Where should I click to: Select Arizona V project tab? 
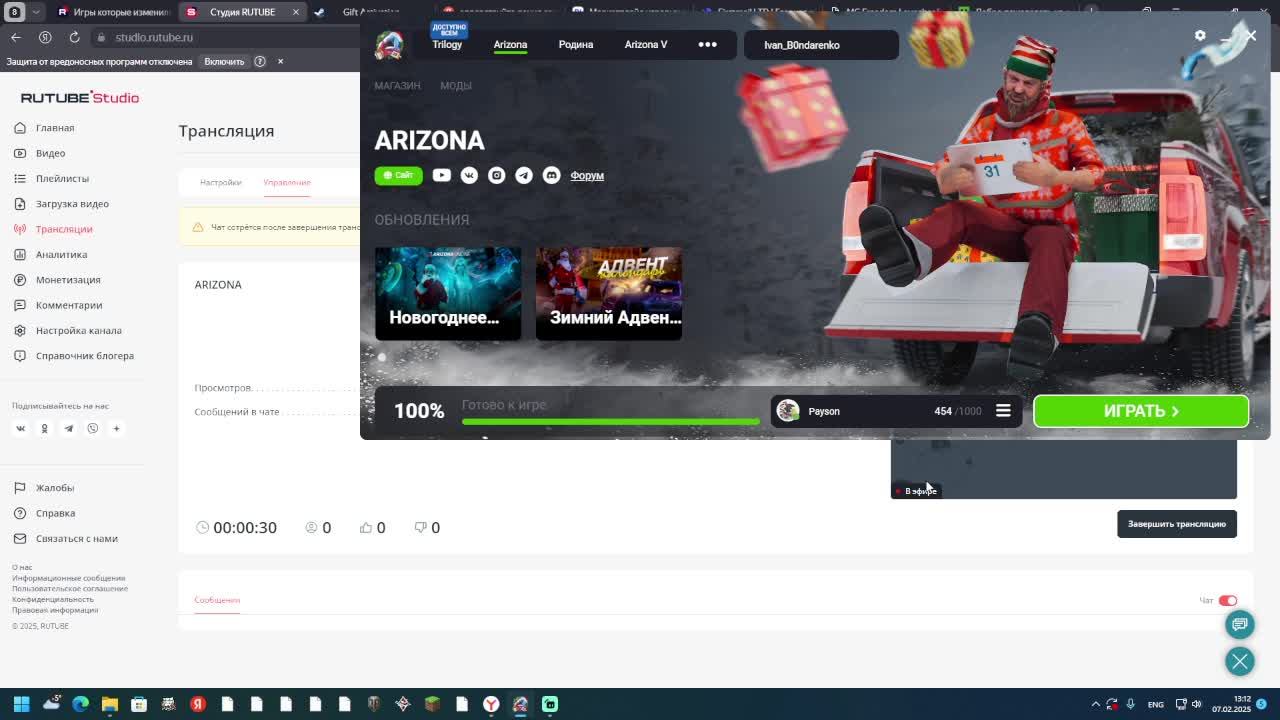point(646,44)
